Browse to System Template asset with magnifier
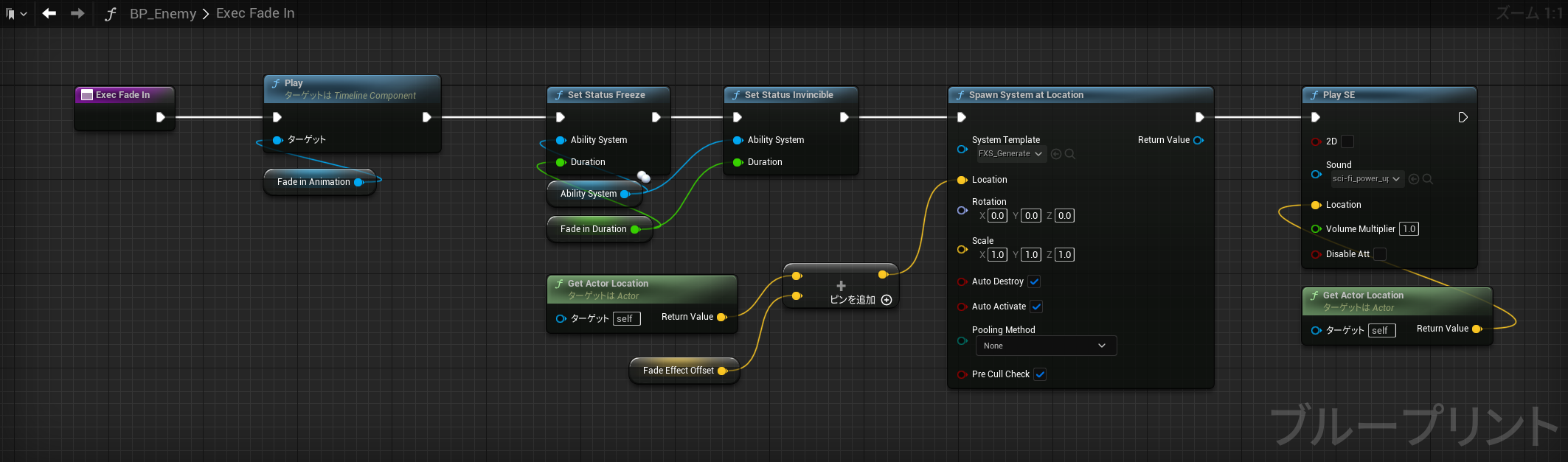This screenshot has width=1568, height=462. [x=1070, y=154]
